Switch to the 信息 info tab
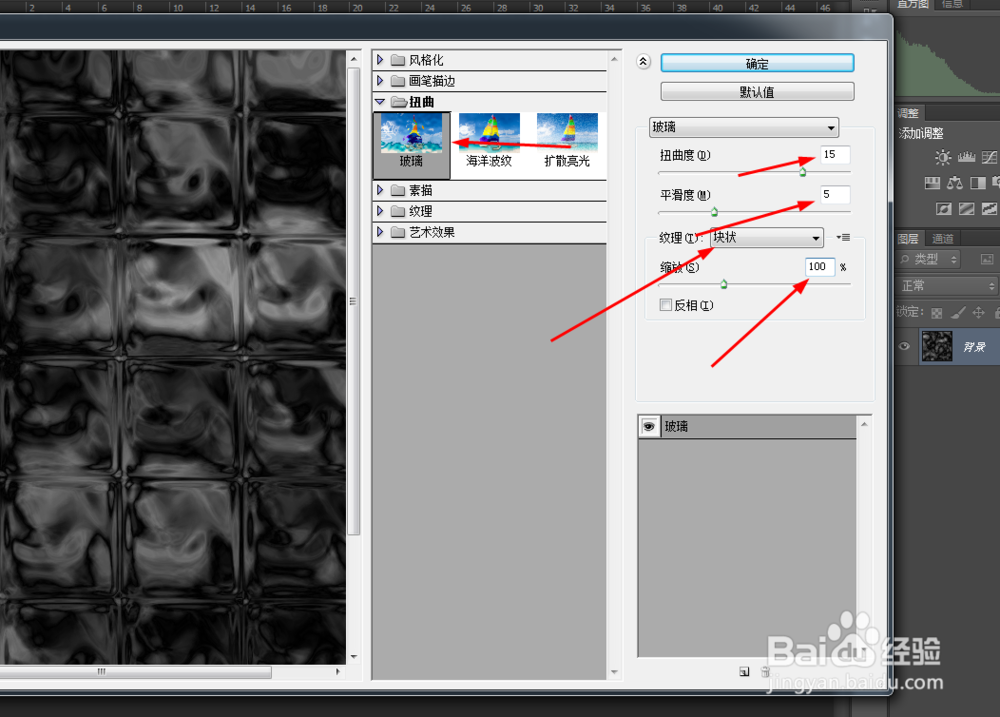The image size is (1000, 717). click(951, 4)
